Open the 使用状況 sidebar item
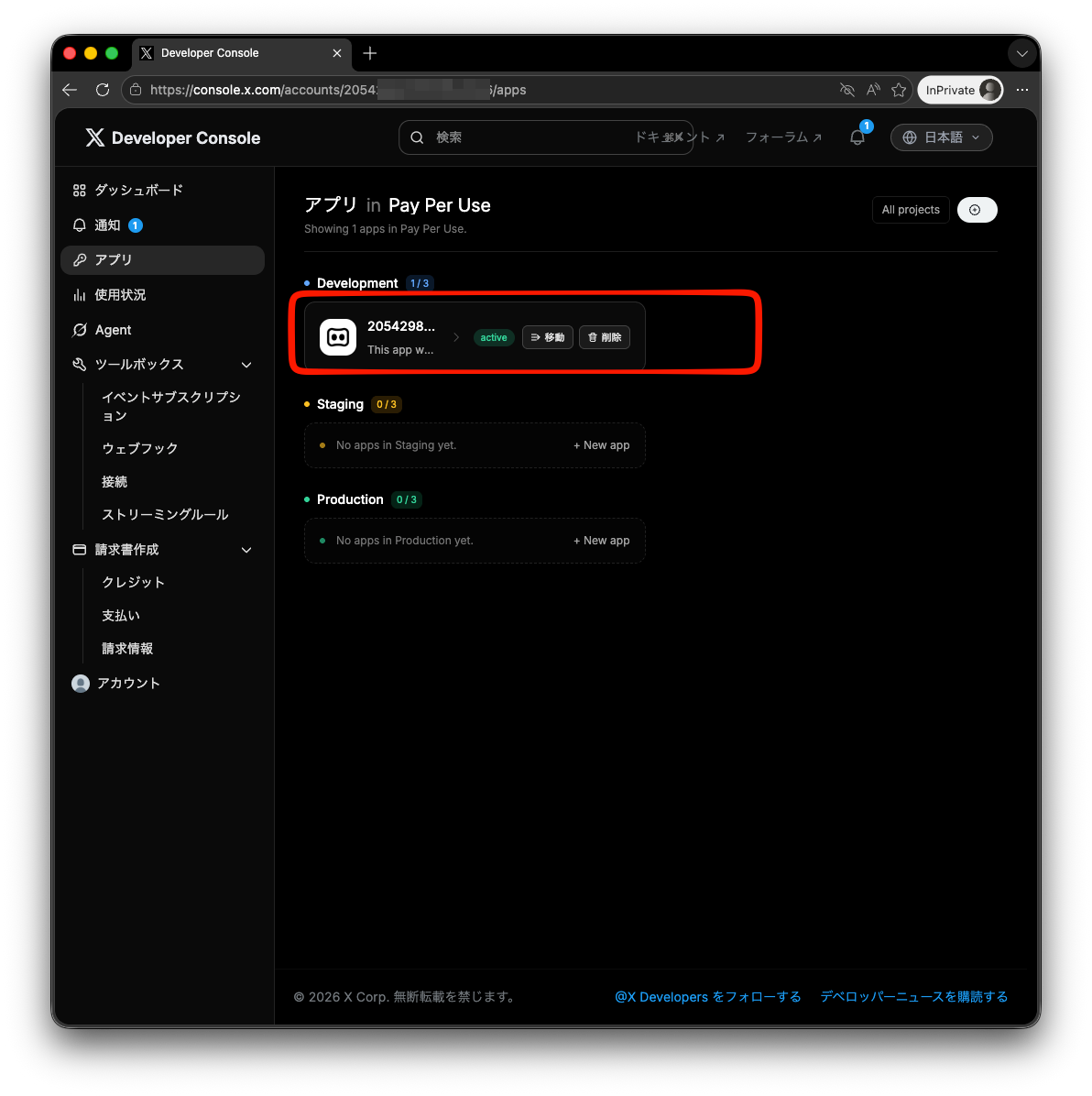The height and width of the screenshot is (1096, 1092). tap(162, 295)
